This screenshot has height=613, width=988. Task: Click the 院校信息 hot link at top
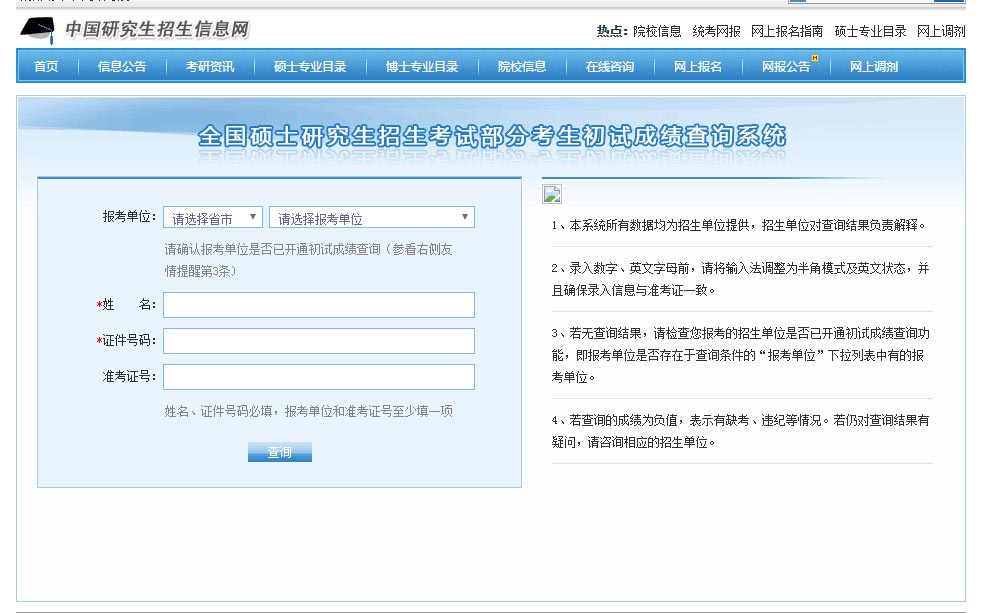point(657,31)
